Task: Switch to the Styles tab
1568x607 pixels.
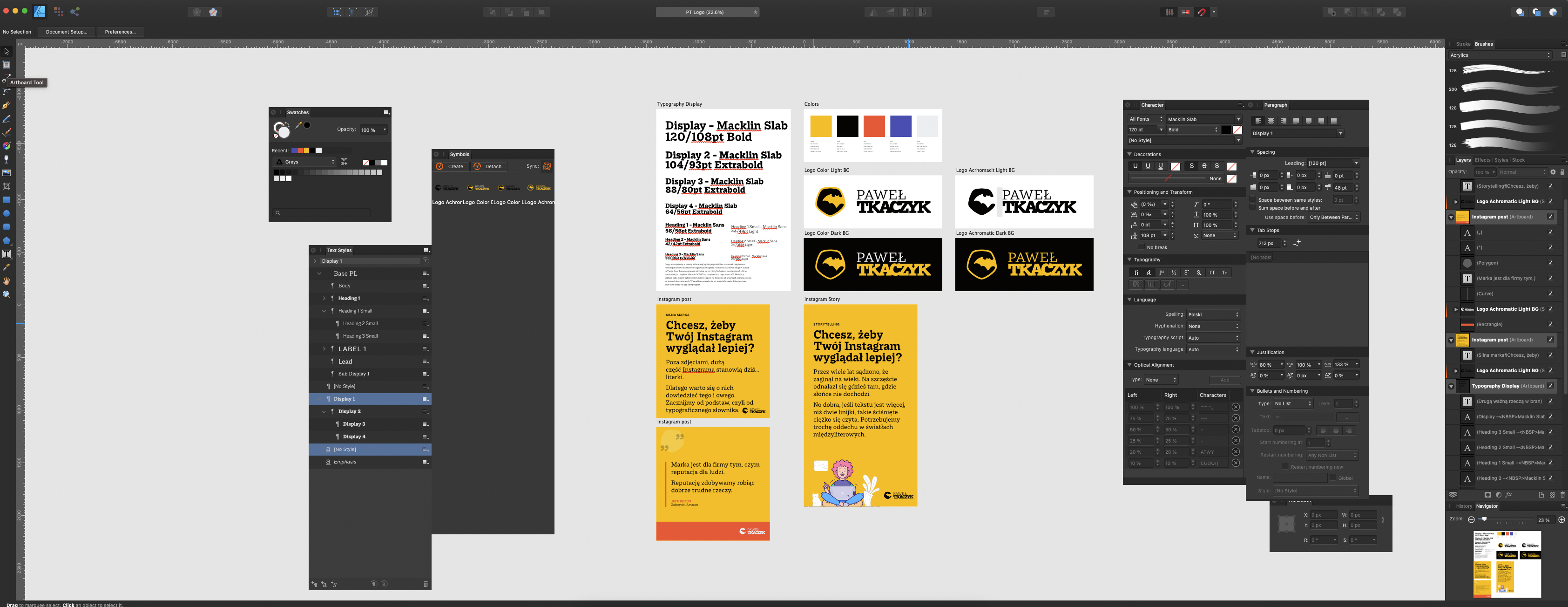Action: (x=1501, y=160)
